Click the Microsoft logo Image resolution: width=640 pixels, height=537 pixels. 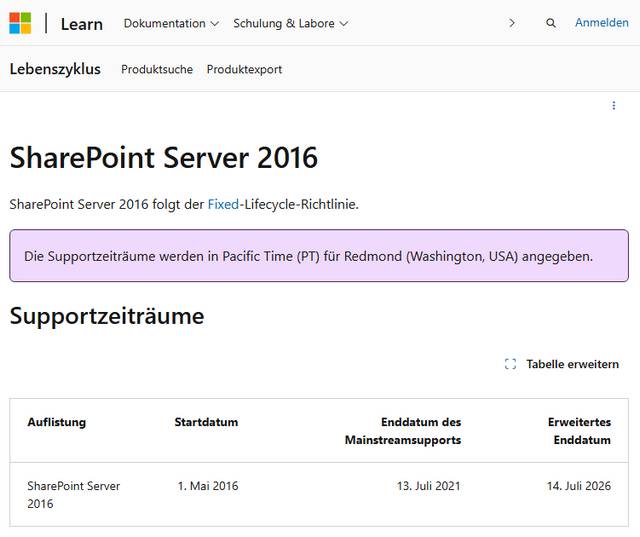pos(20,23)
